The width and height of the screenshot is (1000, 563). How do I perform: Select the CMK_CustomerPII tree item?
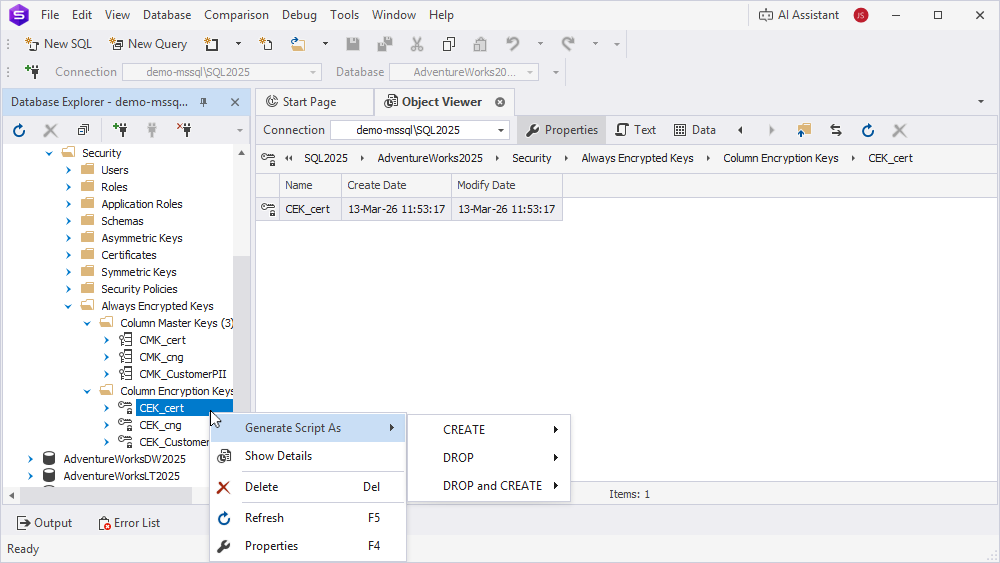[182, 374]
